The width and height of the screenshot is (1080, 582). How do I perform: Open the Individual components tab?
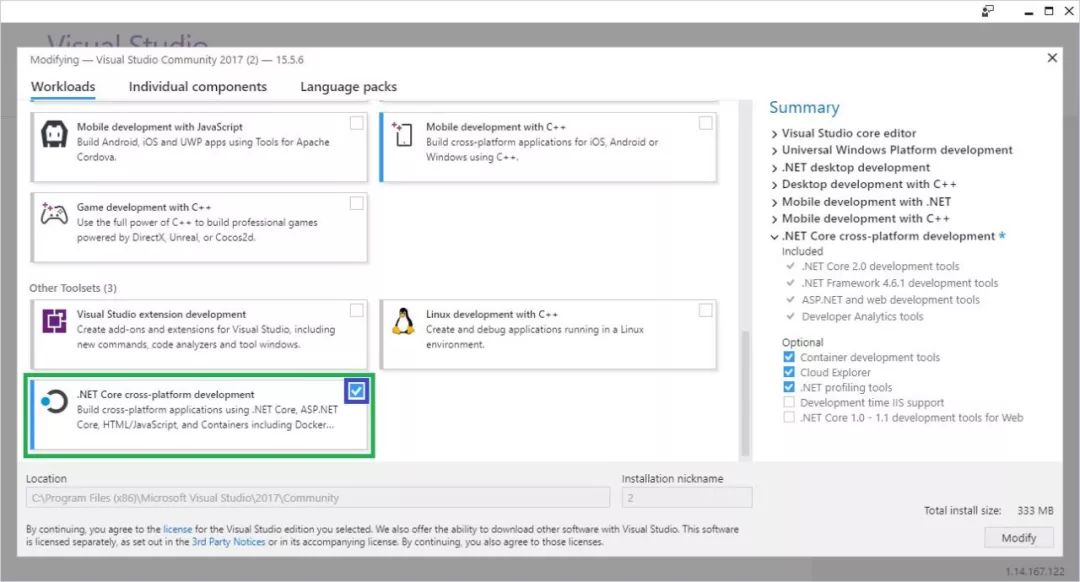[x=198, y=87]
